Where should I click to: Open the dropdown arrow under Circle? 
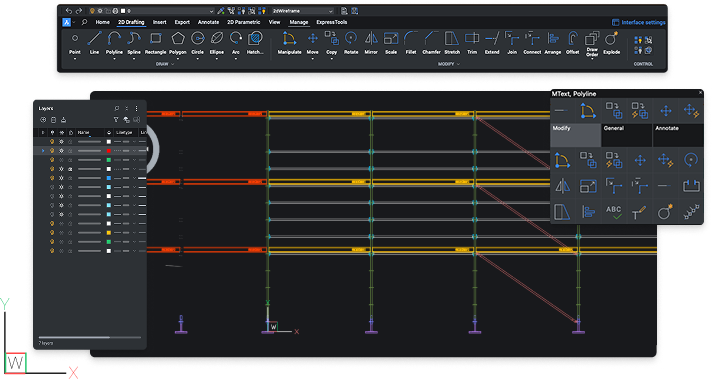tap(198, 58)
